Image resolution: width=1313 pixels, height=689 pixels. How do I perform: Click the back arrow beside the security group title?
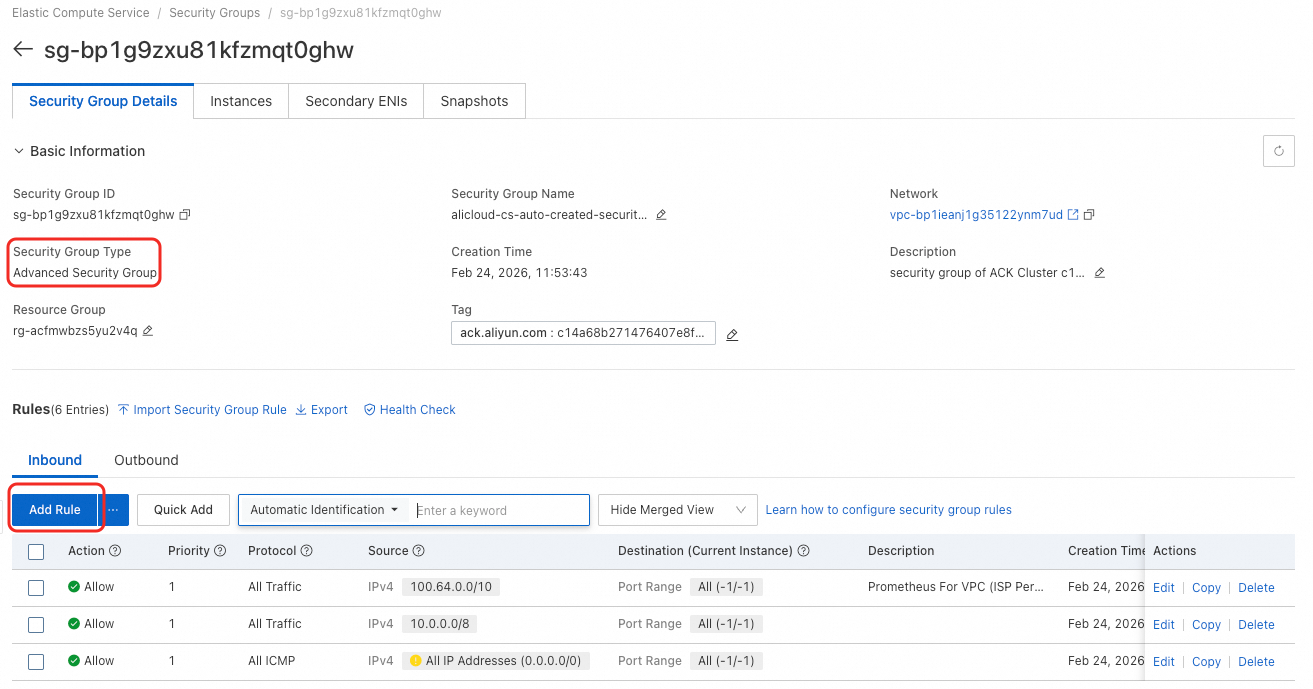[23, 50]
